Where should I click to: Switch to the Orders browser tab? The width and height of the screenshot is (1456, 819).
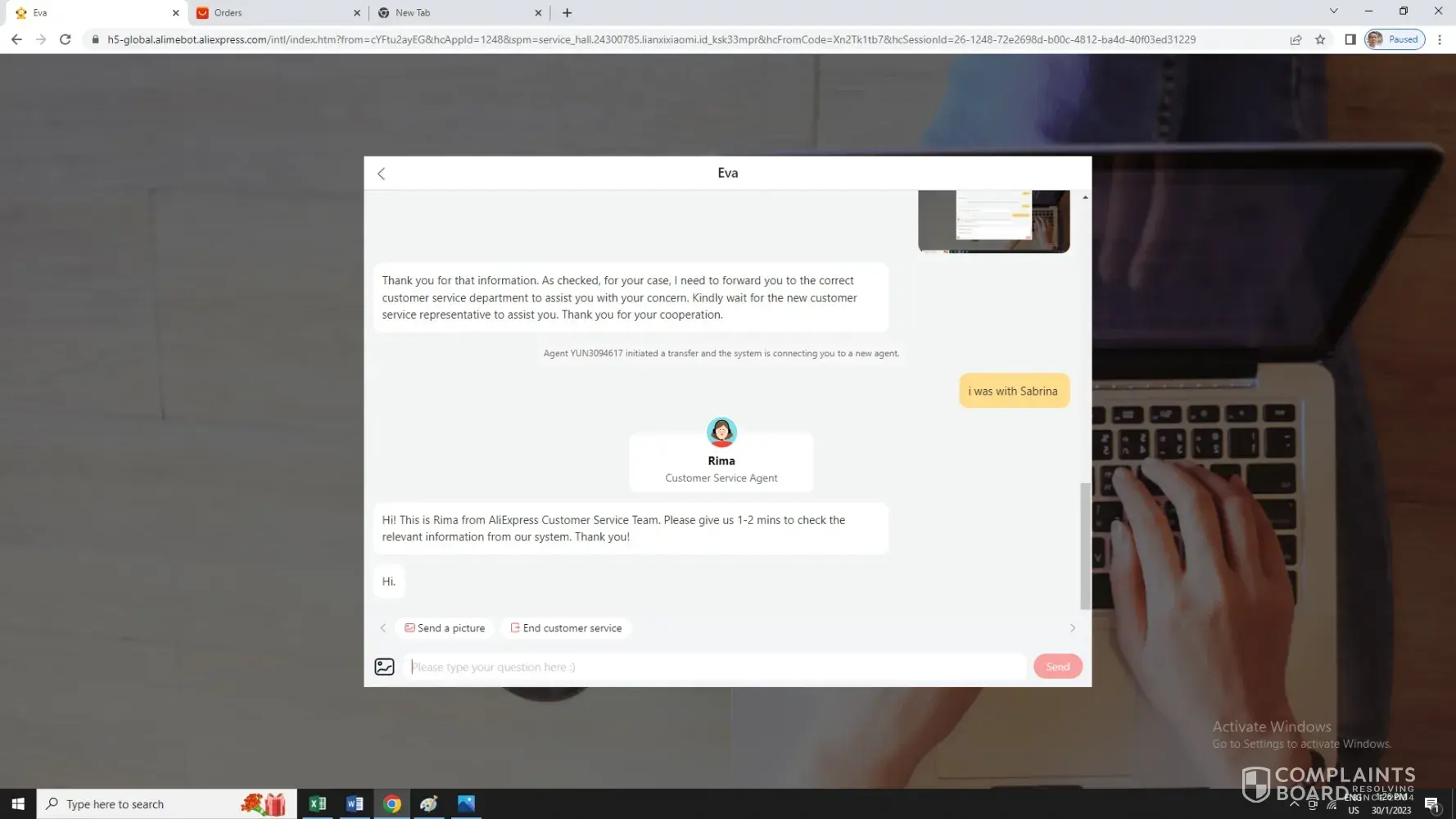click(278, 13)
